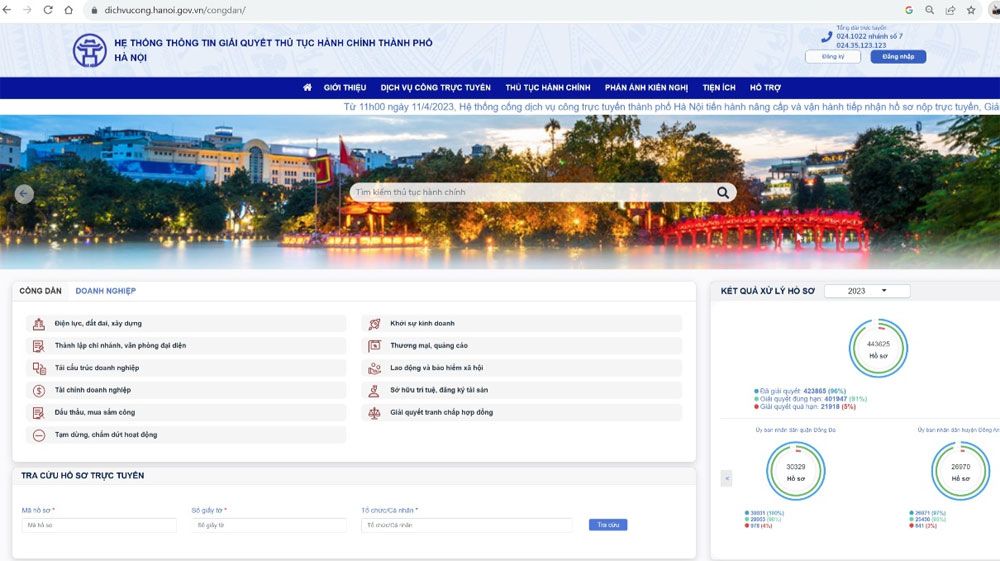
Task: Click 'Đã giải quyết: 423865 (96%)' legend
Action: [800, 391]
